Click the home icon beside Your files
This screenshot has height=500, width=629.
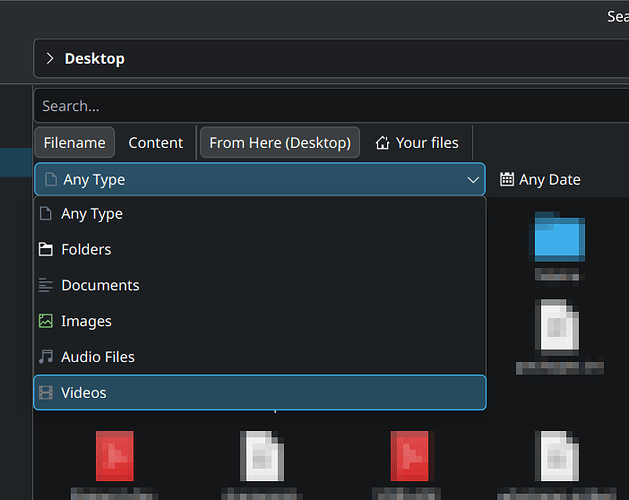382,143
